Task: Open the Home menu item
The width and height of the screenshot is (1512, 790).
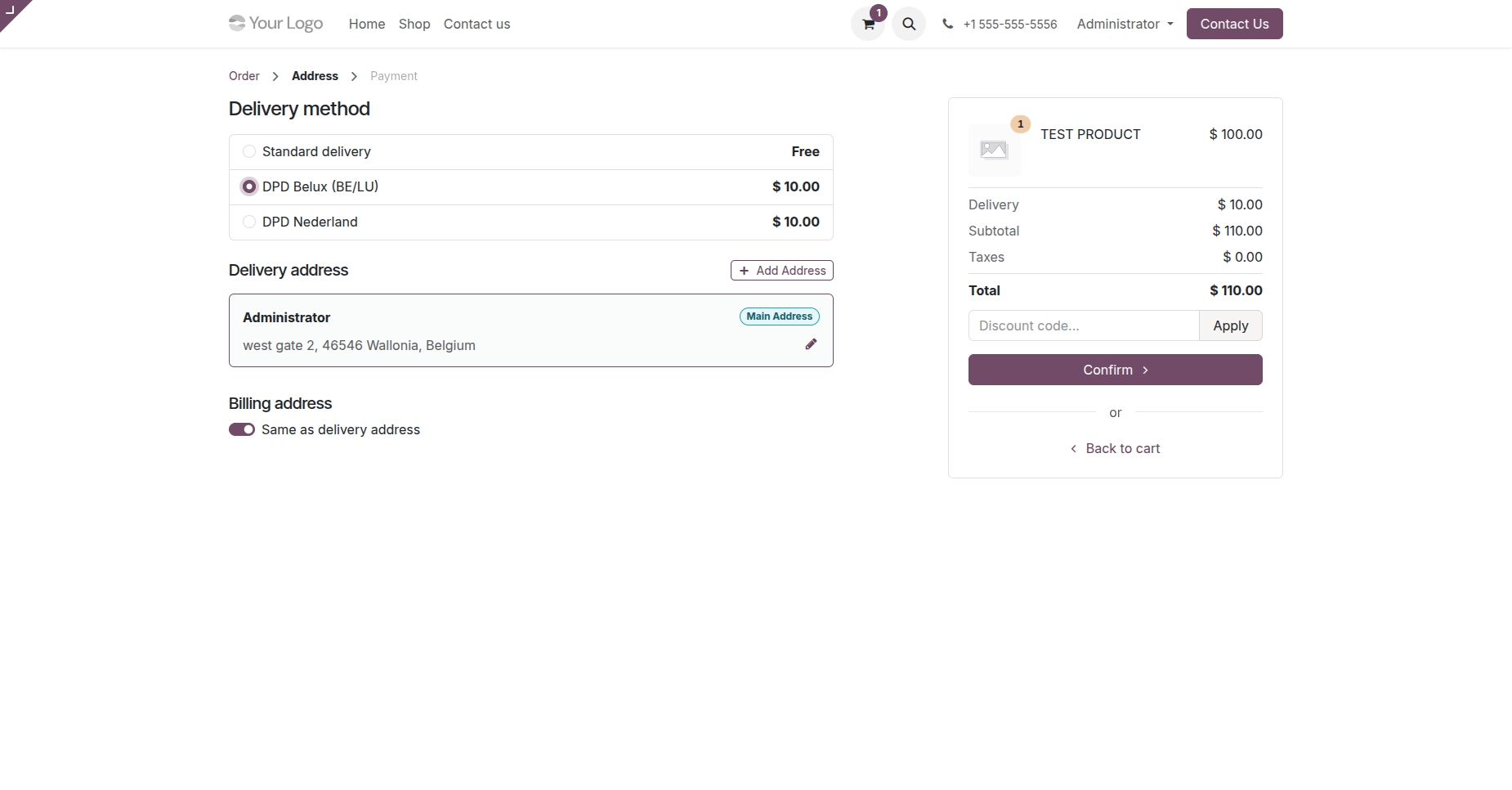Action: coord(367,24)
